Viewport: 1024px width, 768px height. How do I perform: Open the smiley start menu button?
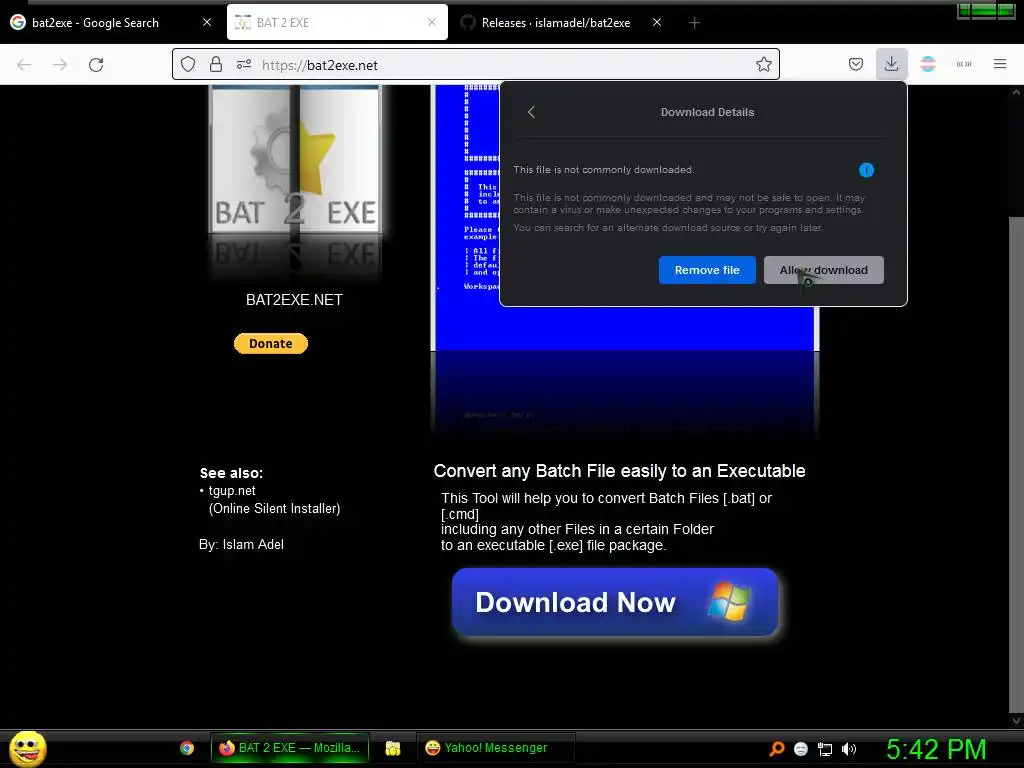click(x=27, y=748)
